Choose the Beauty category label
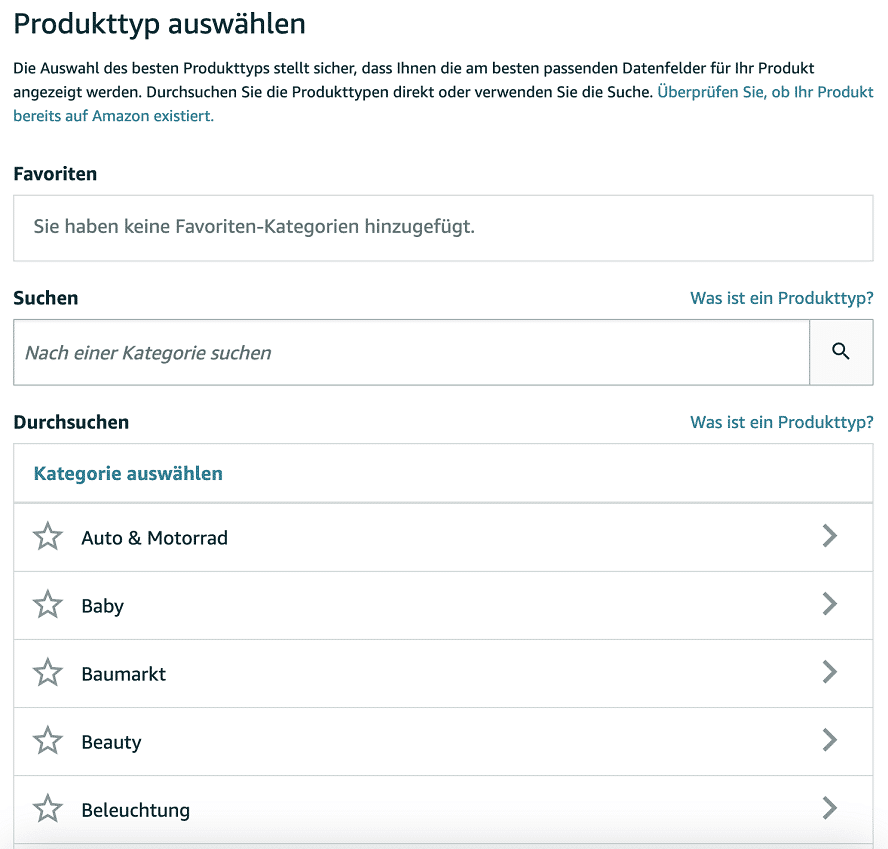This screenshot has height=849, width=888. click(x=111, y=742)
